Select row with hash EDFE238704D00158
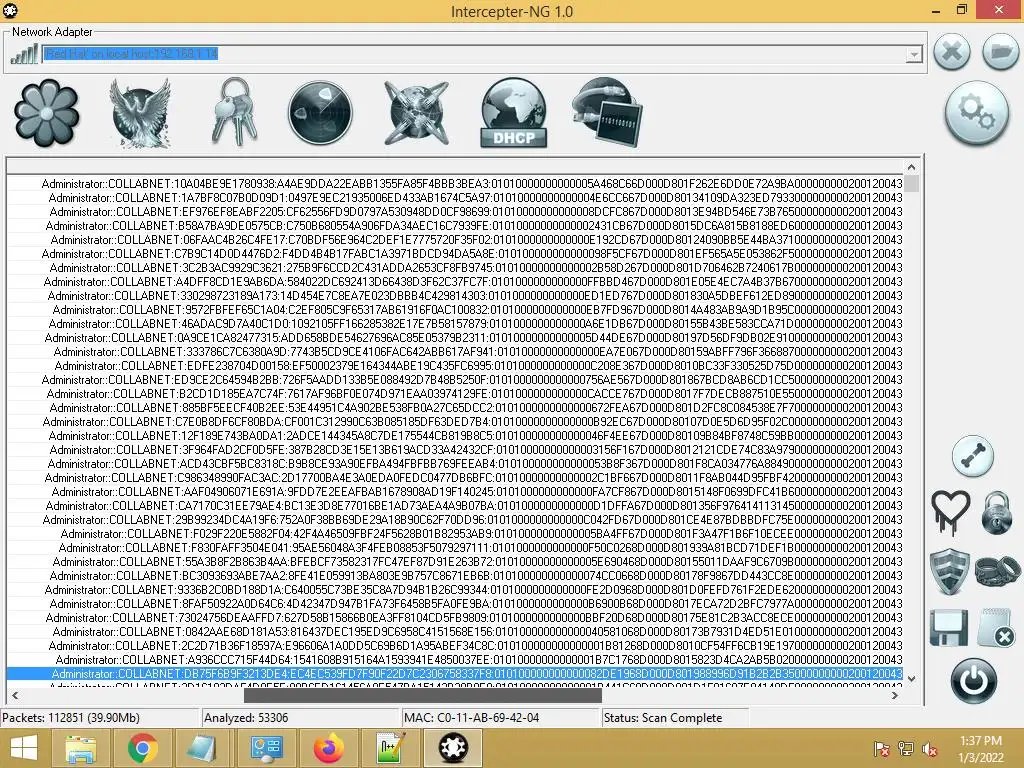This screenshot has height=768, width=1024. click(455, 366)
